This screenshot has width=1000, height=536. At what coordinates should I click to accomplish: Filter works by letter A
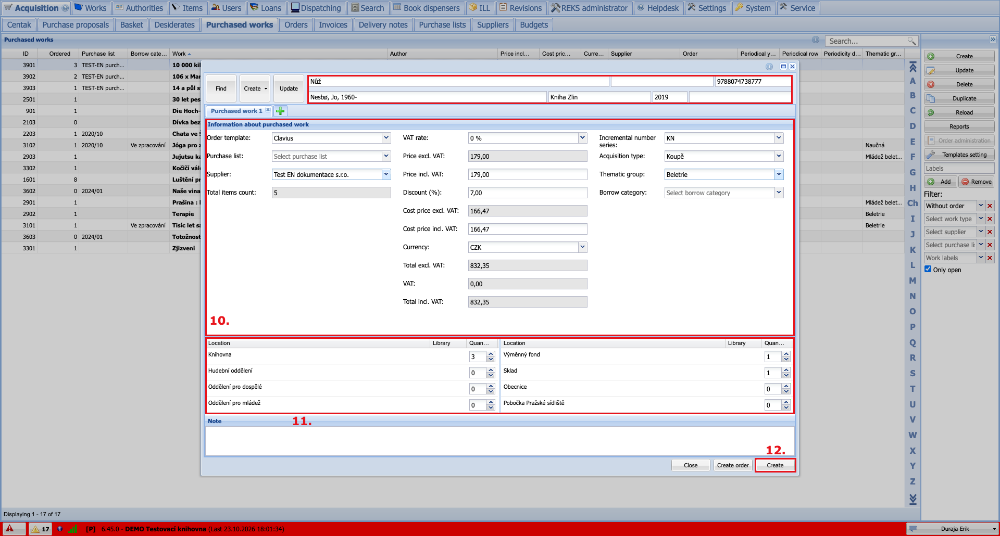click(x=913, y=81)
